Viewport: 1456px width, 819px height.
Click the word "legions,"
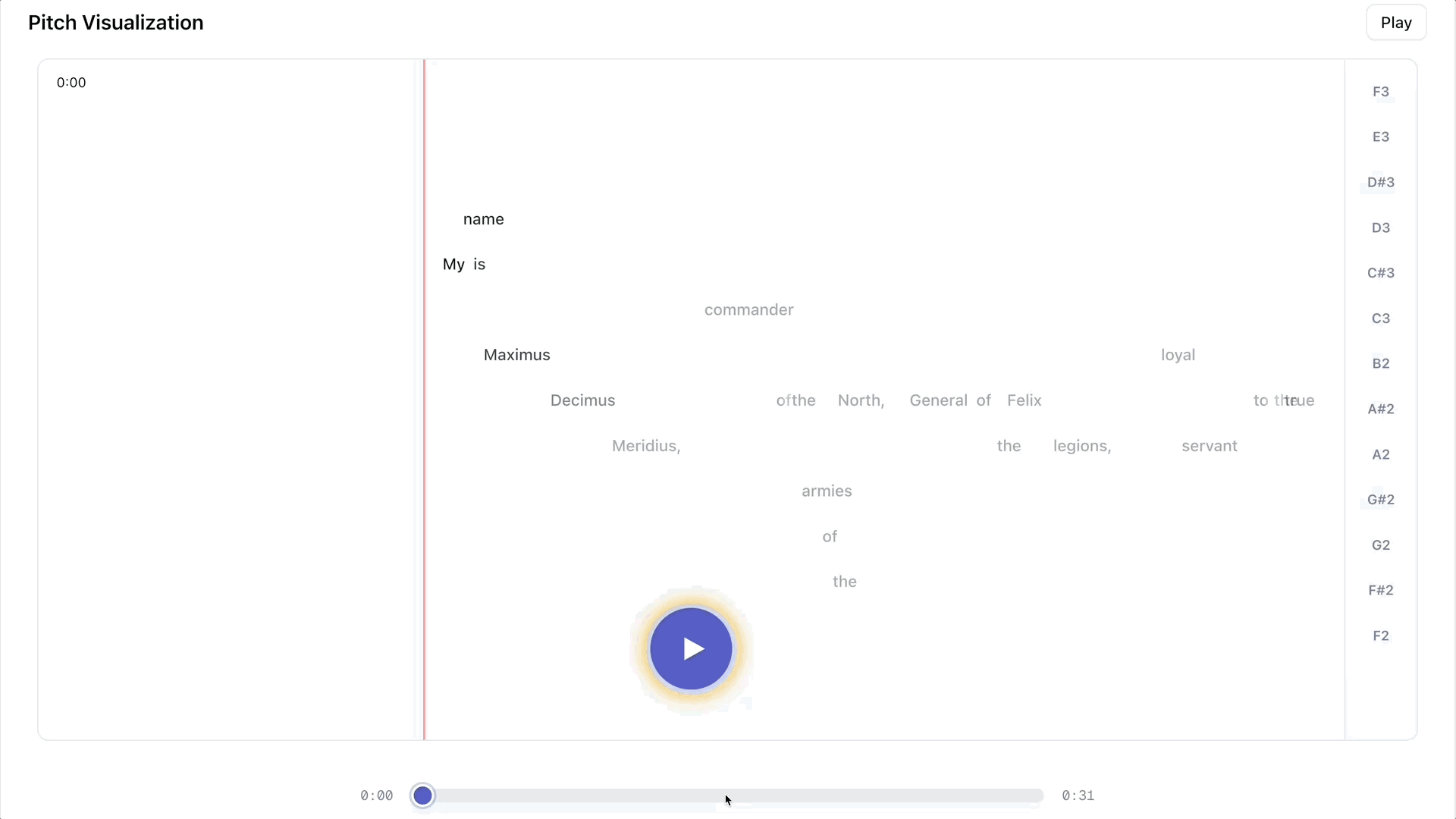tap(1082, 446)
